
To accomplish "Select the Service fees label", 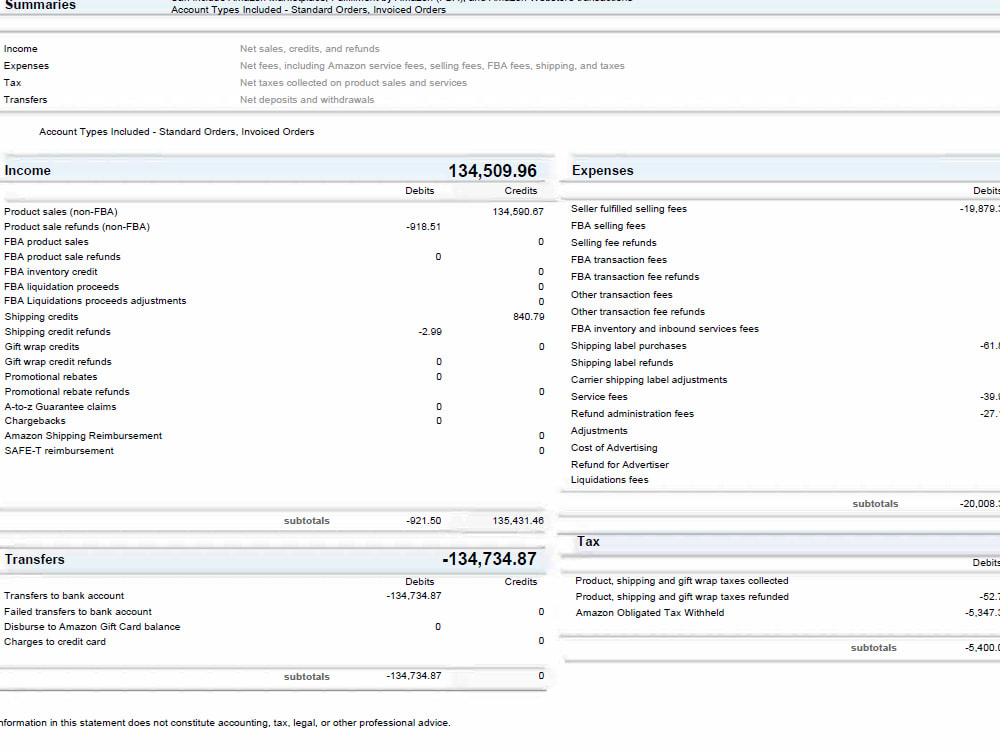I will coord(599,397).
